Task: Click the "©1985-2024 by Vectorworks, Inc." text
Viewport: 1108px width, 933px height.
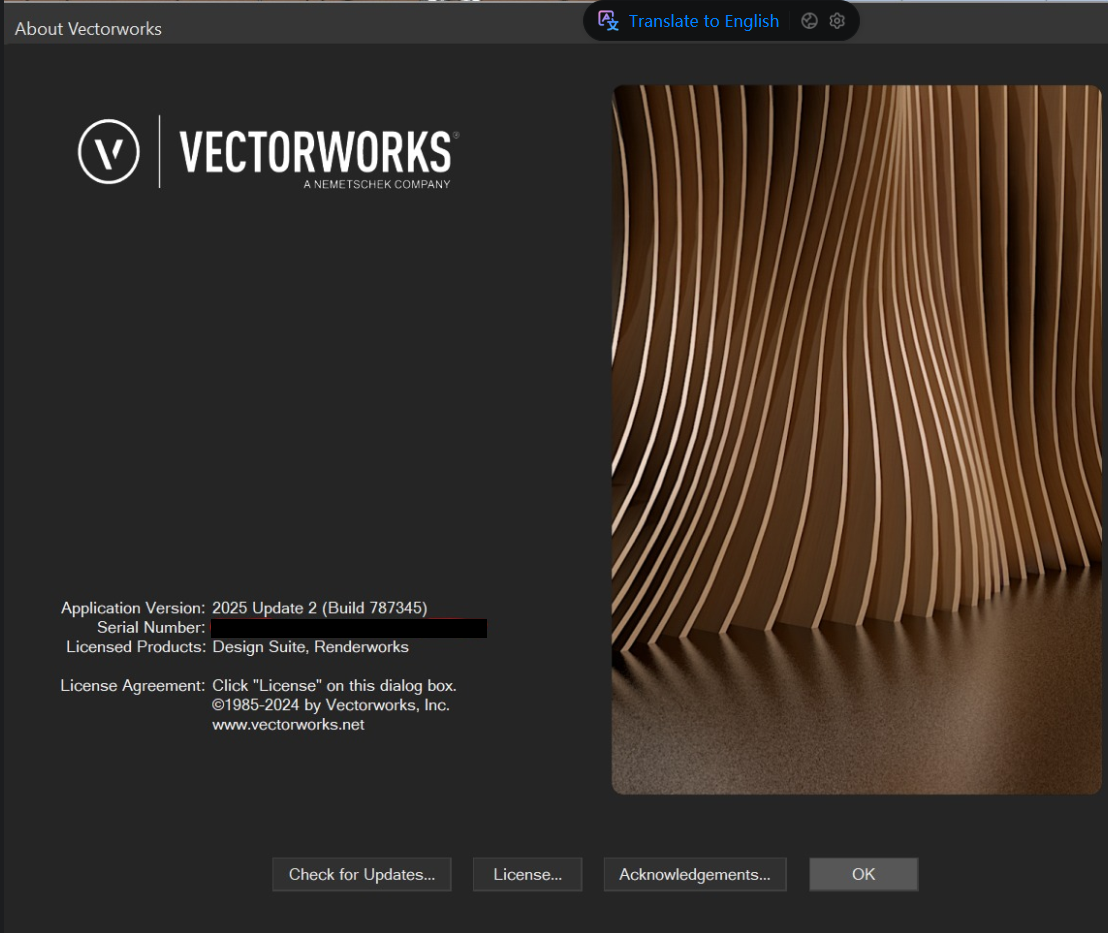Action: tap(331, 705)
